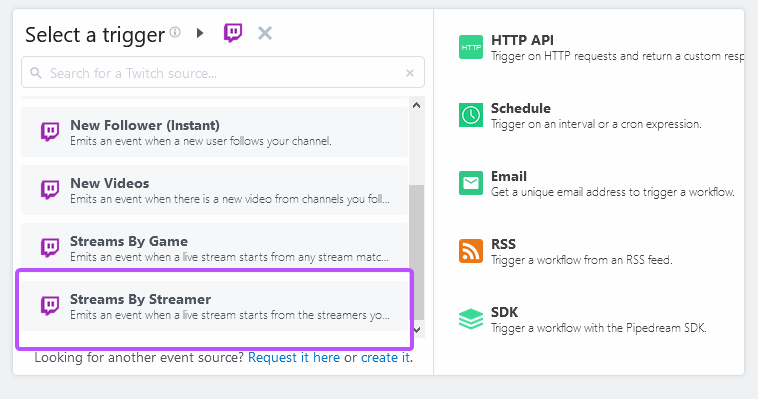Click the Twitch app icon in header
The width and height of the screenshot is (758, 399).
point(233,33)
